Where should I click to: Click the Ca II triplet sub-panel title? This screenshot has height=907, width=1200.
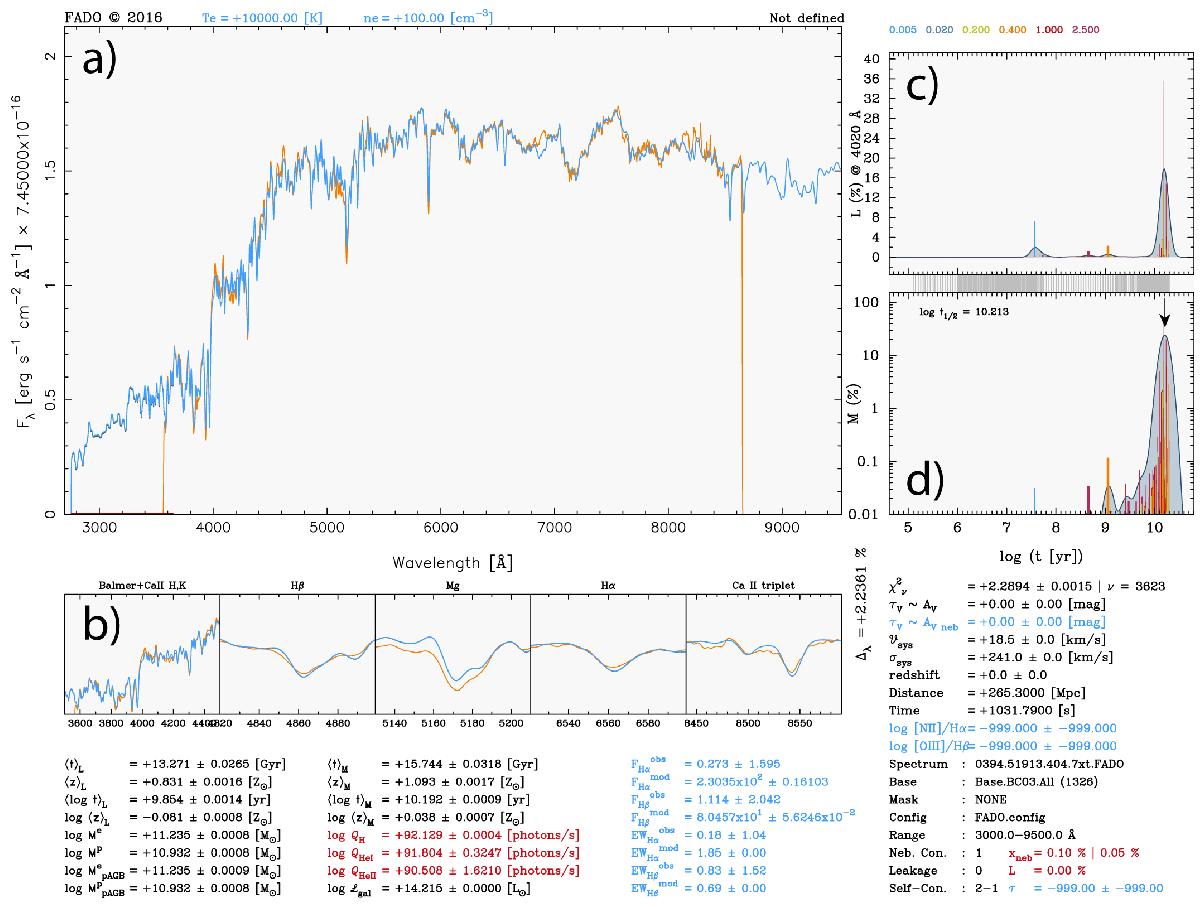click(763, 587)
